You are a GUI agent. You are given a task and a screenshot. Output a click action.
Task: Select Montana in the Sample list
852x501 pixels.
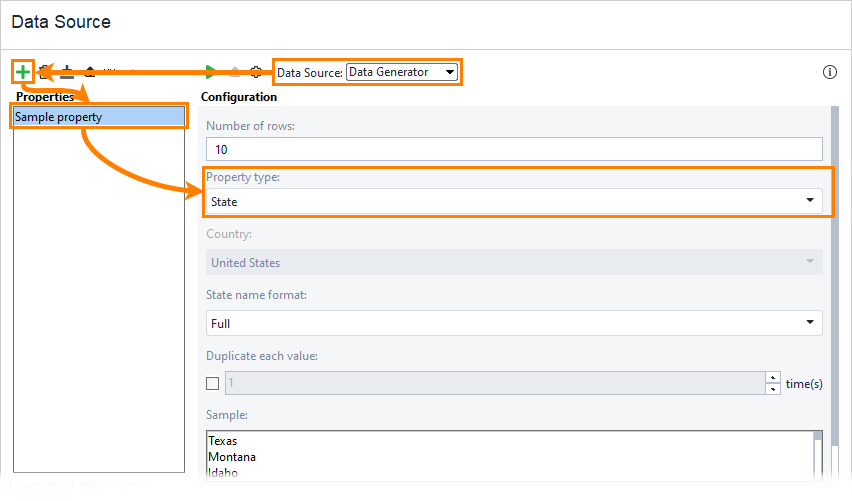click(x=232, y=457)
